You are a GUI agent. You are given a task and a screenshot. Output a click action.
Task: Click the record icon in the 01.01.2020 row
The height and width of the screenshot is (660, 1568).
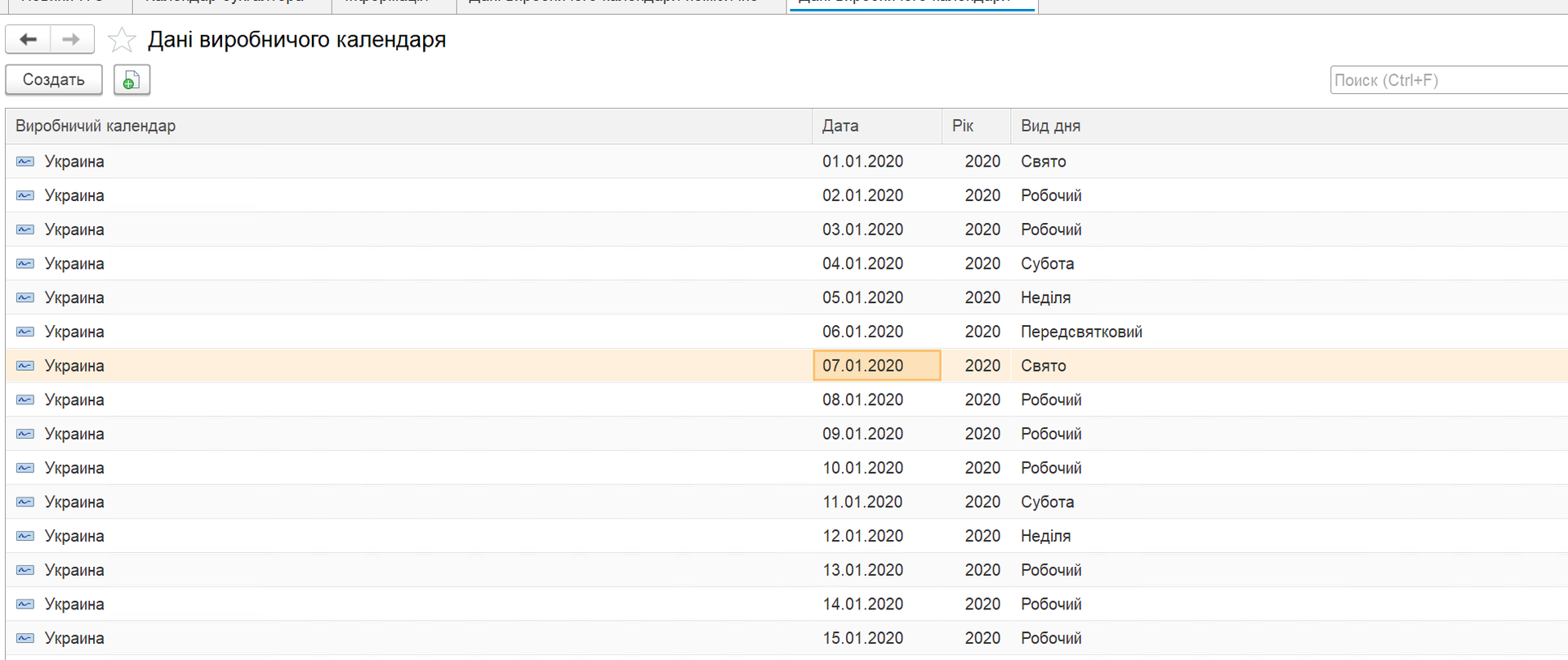pos(25,162)
